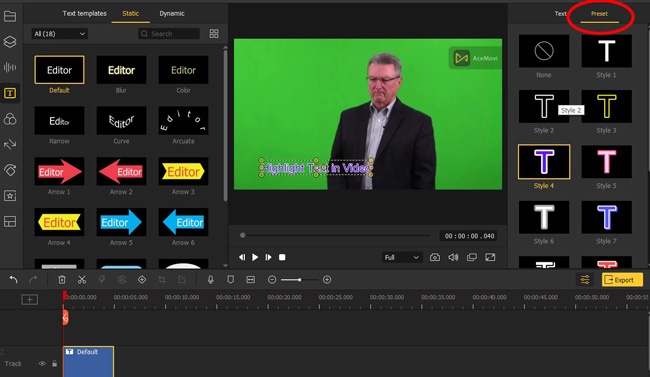Choose the Style 7 blue preset
This screenshot has height=377, width=650.
coord(606,217)
